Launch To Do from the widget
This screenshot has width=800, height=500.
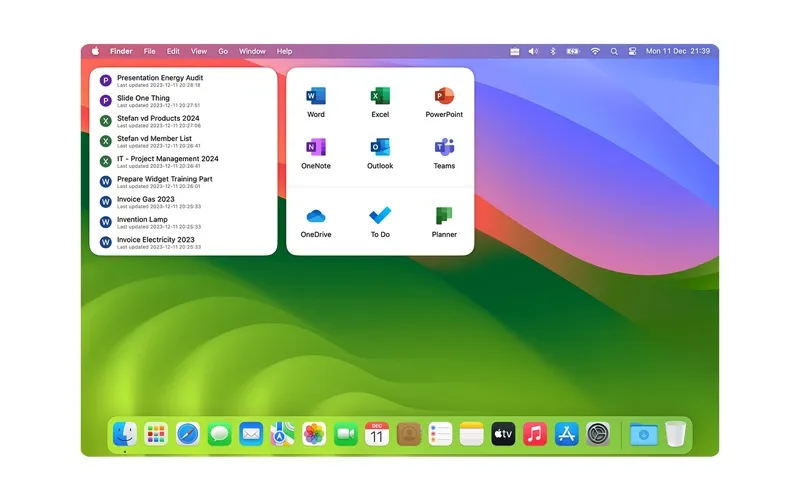pyautogui.click(x=380, y=222)
